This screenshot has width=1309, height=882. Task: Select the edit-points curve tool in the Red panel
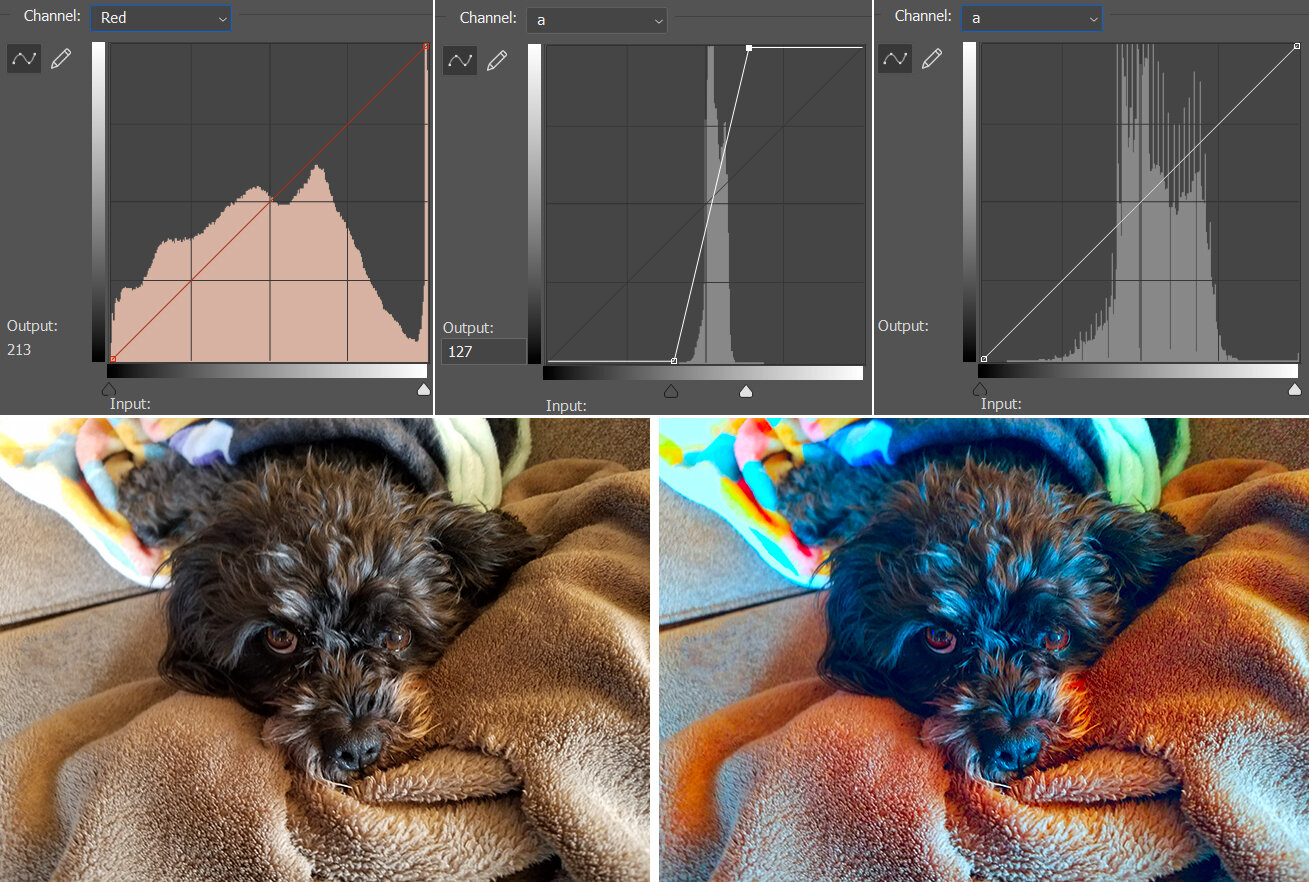pos(24,59)
